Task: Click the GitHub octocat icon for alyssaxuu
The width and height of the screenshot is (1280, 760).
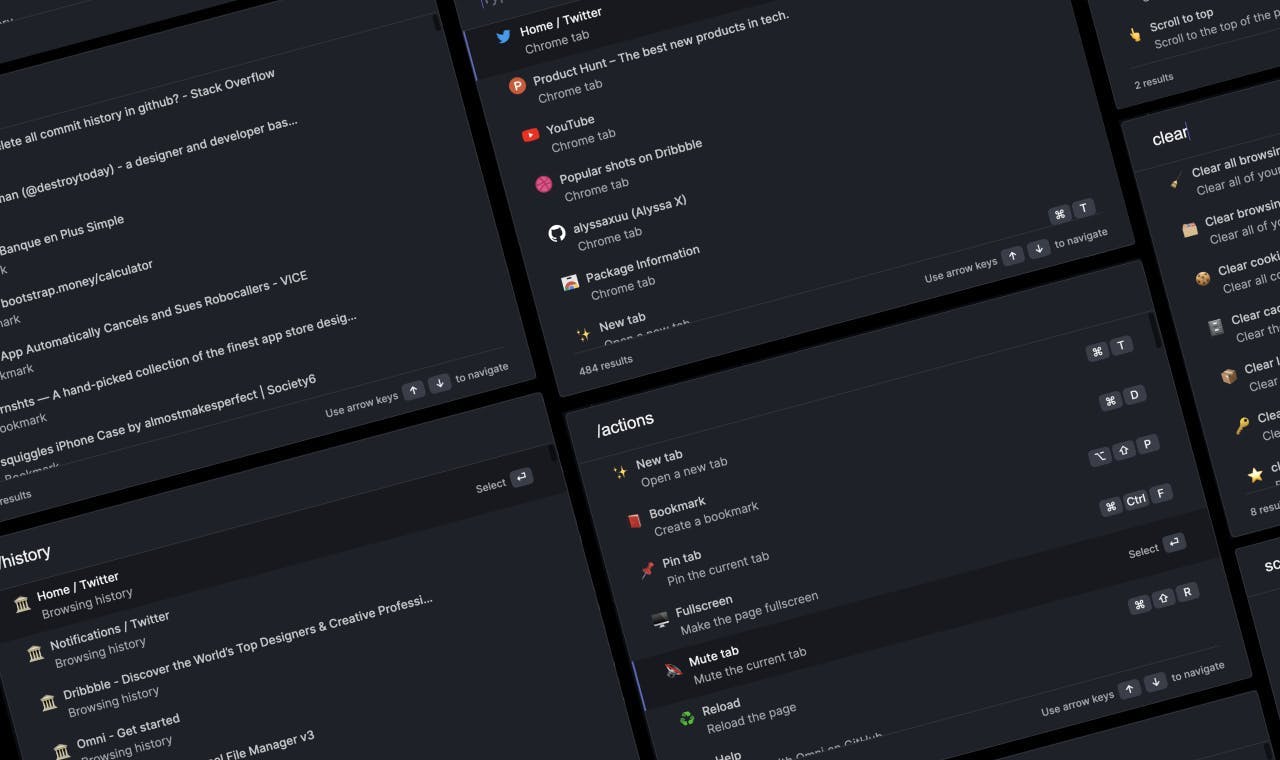Action: coord(557,233)
